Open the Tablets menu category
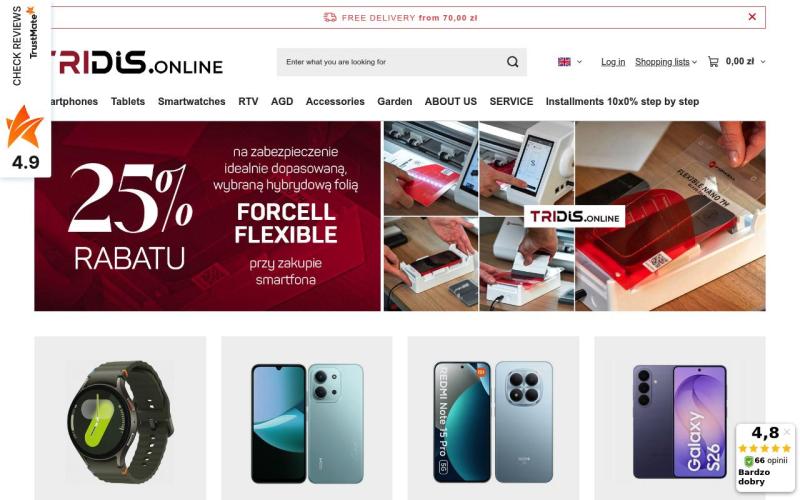Screen dimensions: 800x500 point(128,102)
